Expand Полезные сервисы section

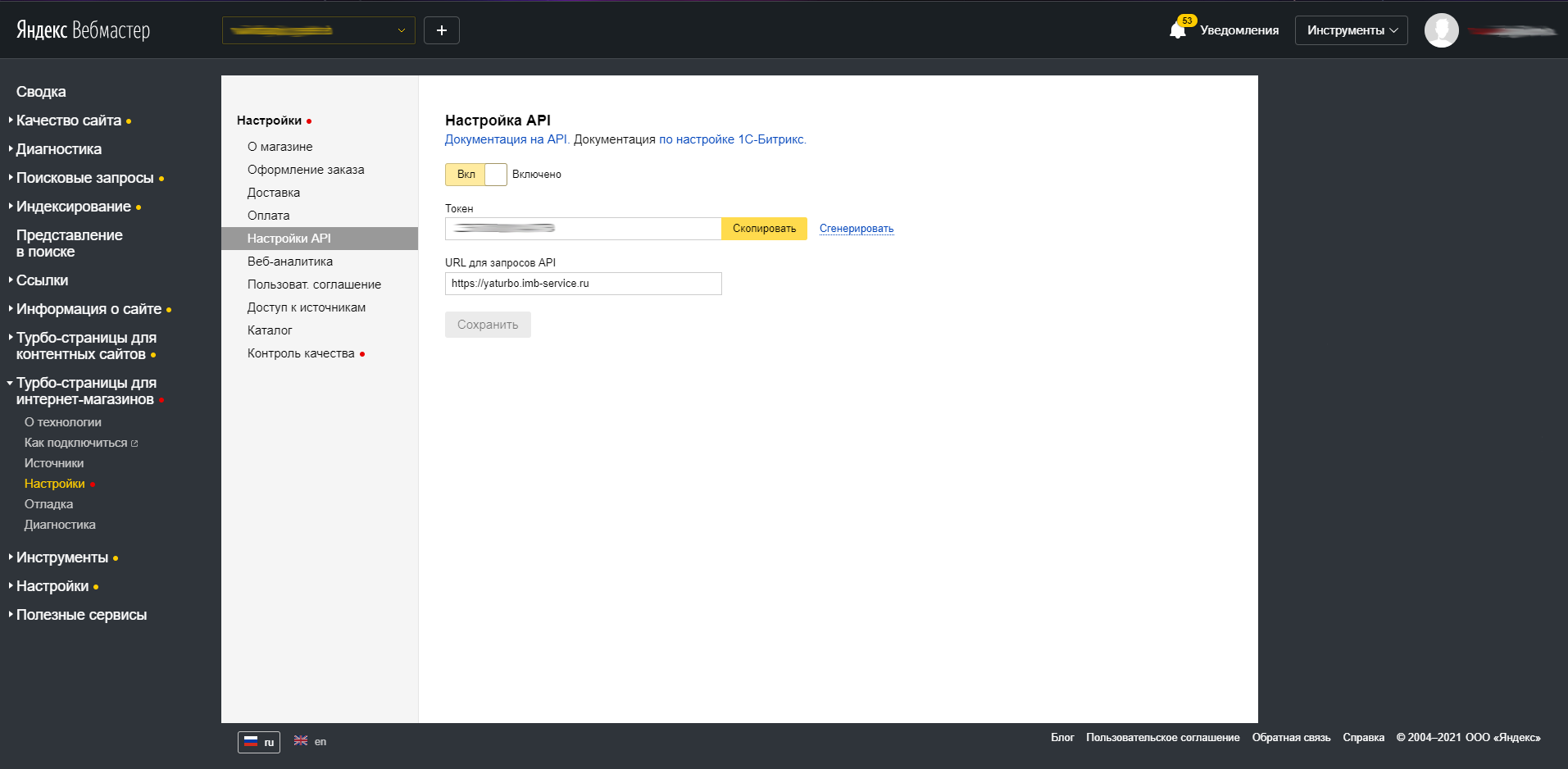click(x=81, y=615)
